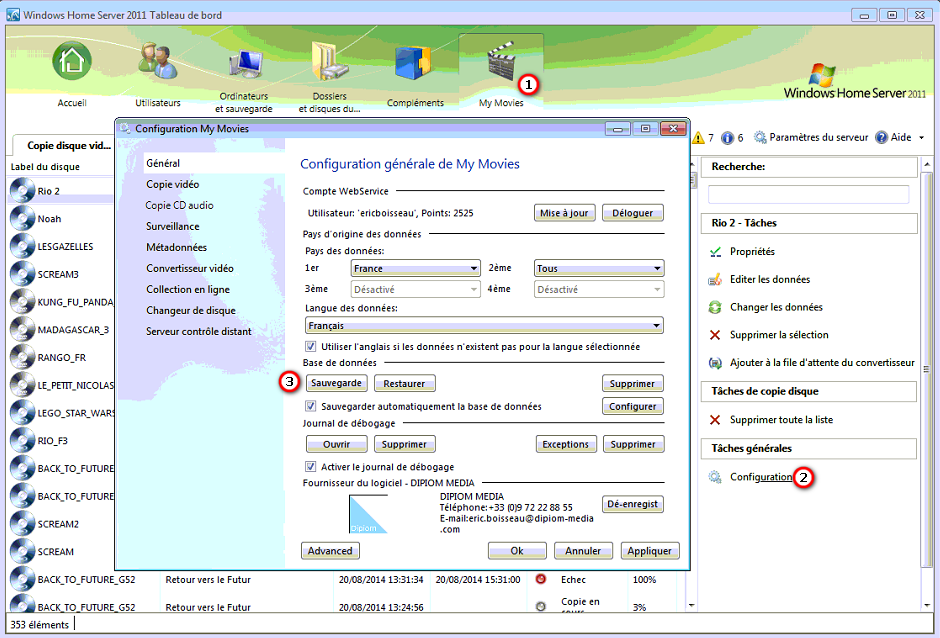Open the Compléments add-ins icon
940x638 pixels.
(x=413, y=62)
